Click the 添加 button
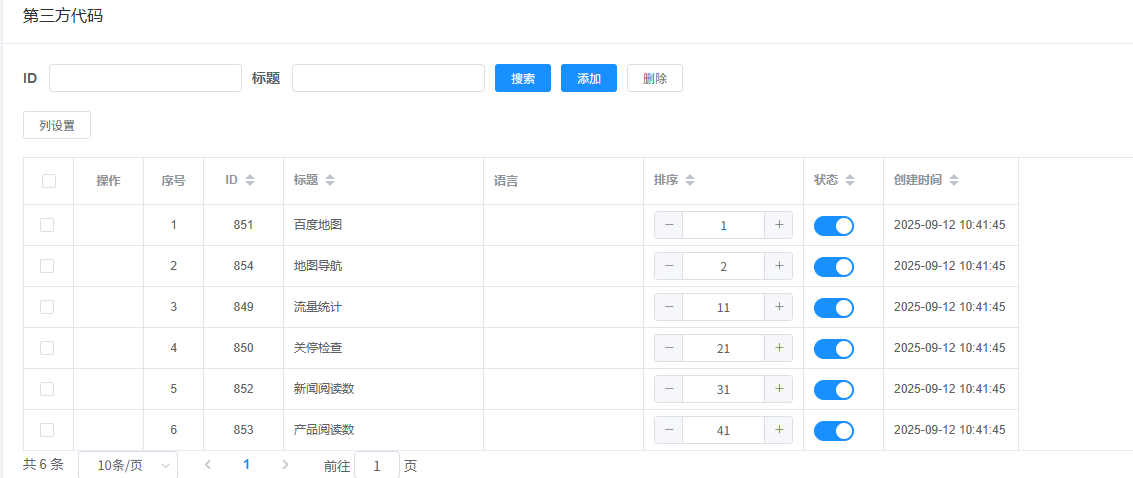The width and height of the screenshot is (1133, 478). click(x=588, y=78)
